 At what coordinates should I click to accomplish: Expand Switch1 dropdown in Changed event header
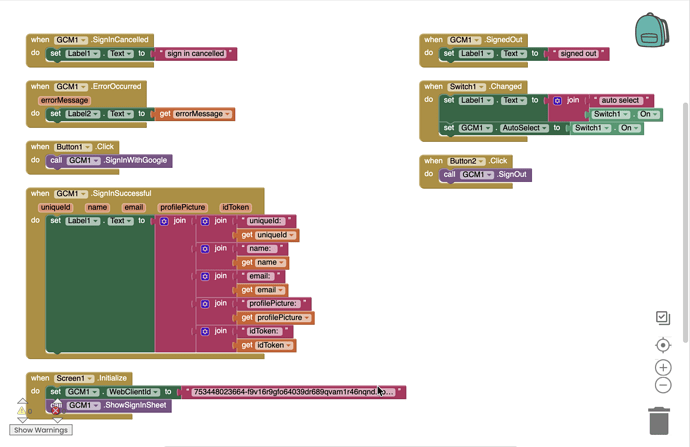[x=466, y=87]
